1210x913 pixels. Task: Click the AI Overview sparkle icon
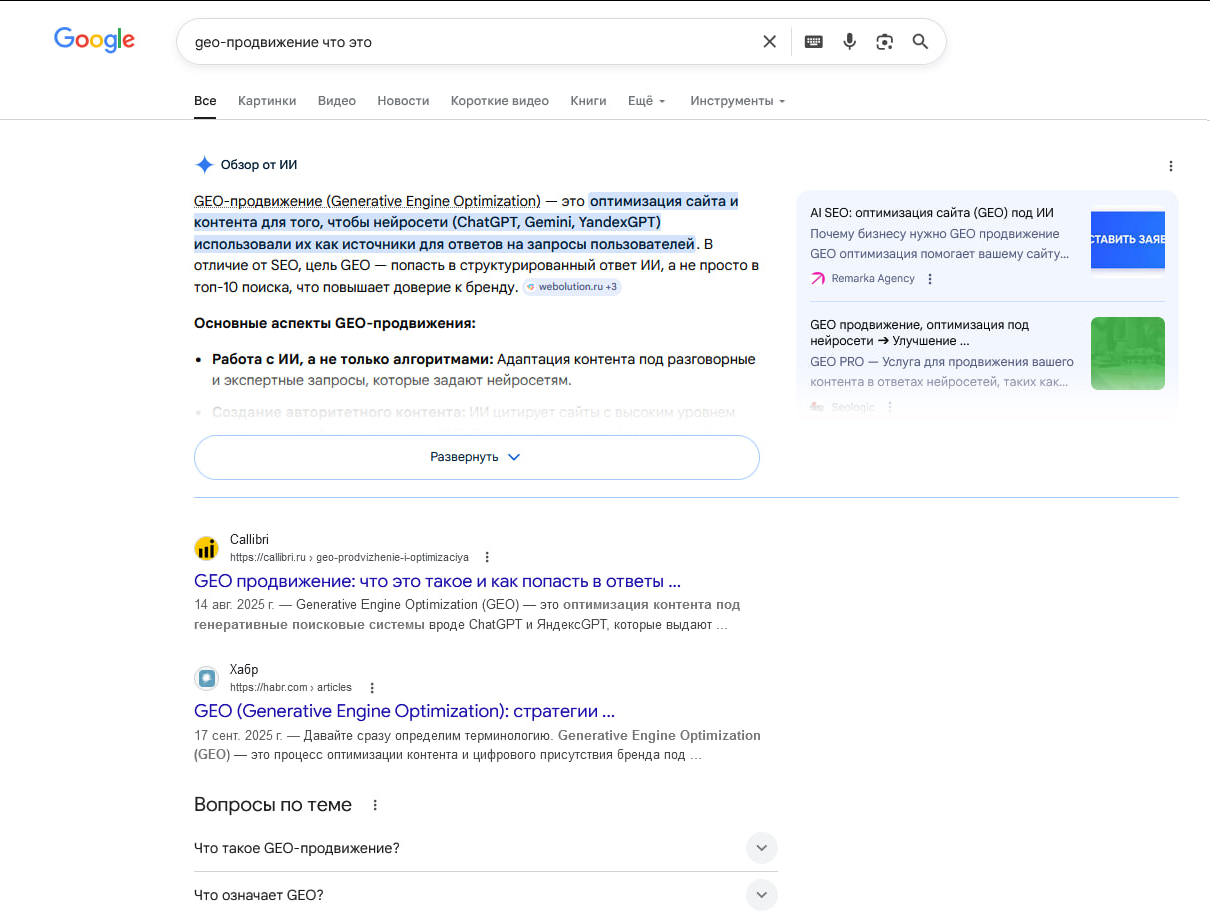click(205, 164)
